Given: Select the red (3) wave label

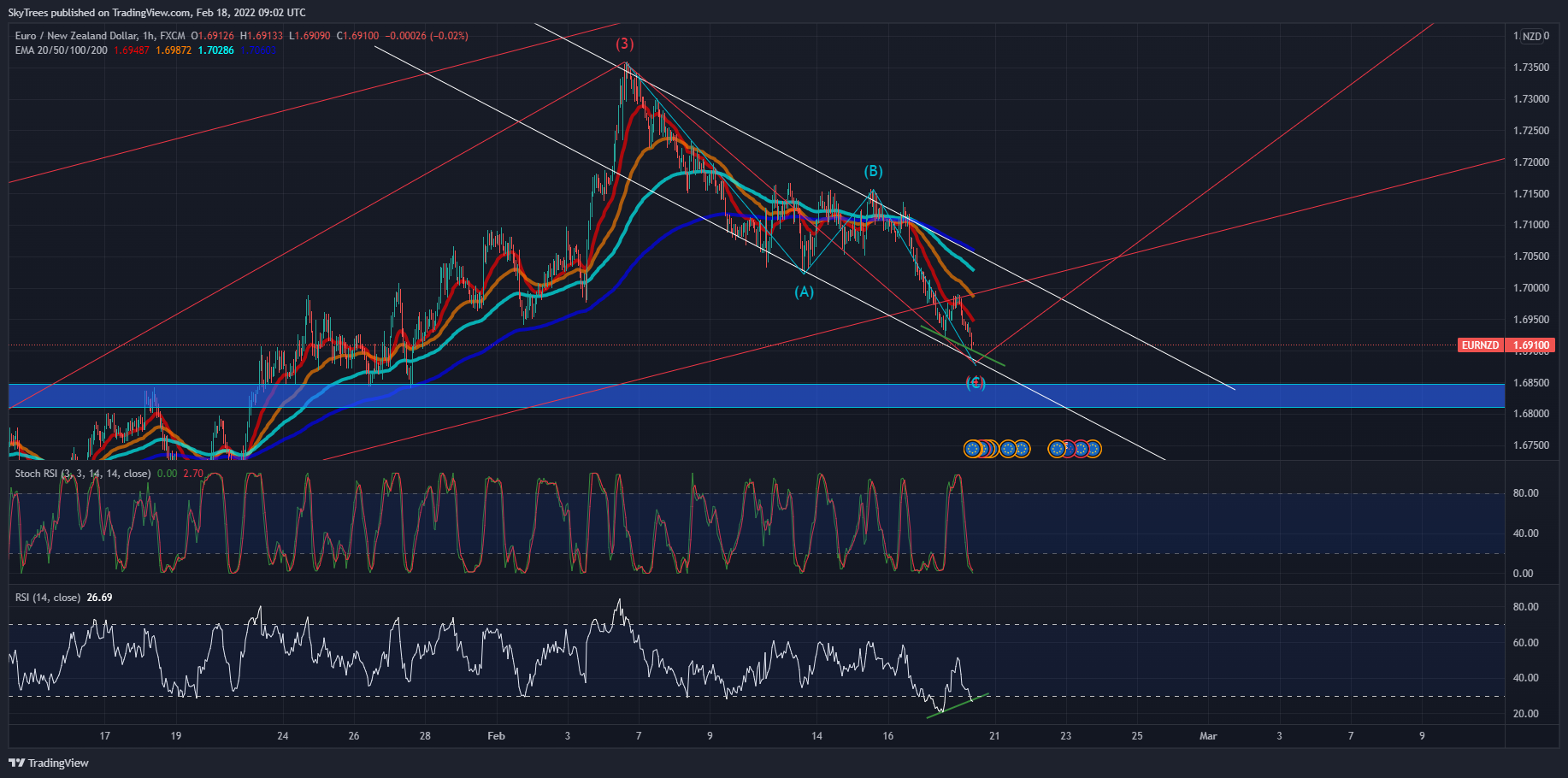Looking at the screenshot, I should pos(625,44).
